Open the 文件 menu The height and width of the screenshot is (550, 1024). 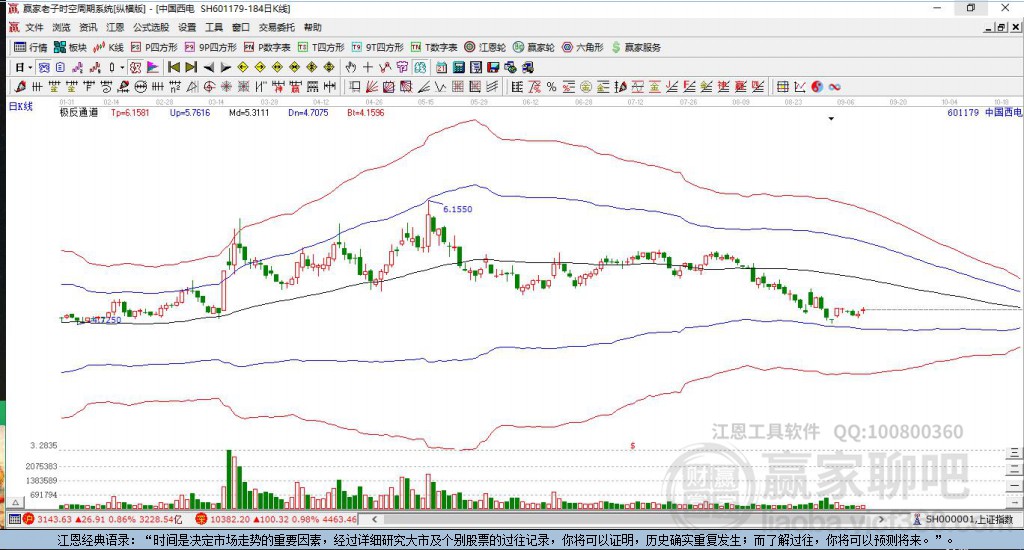click(x=34, y=27)
